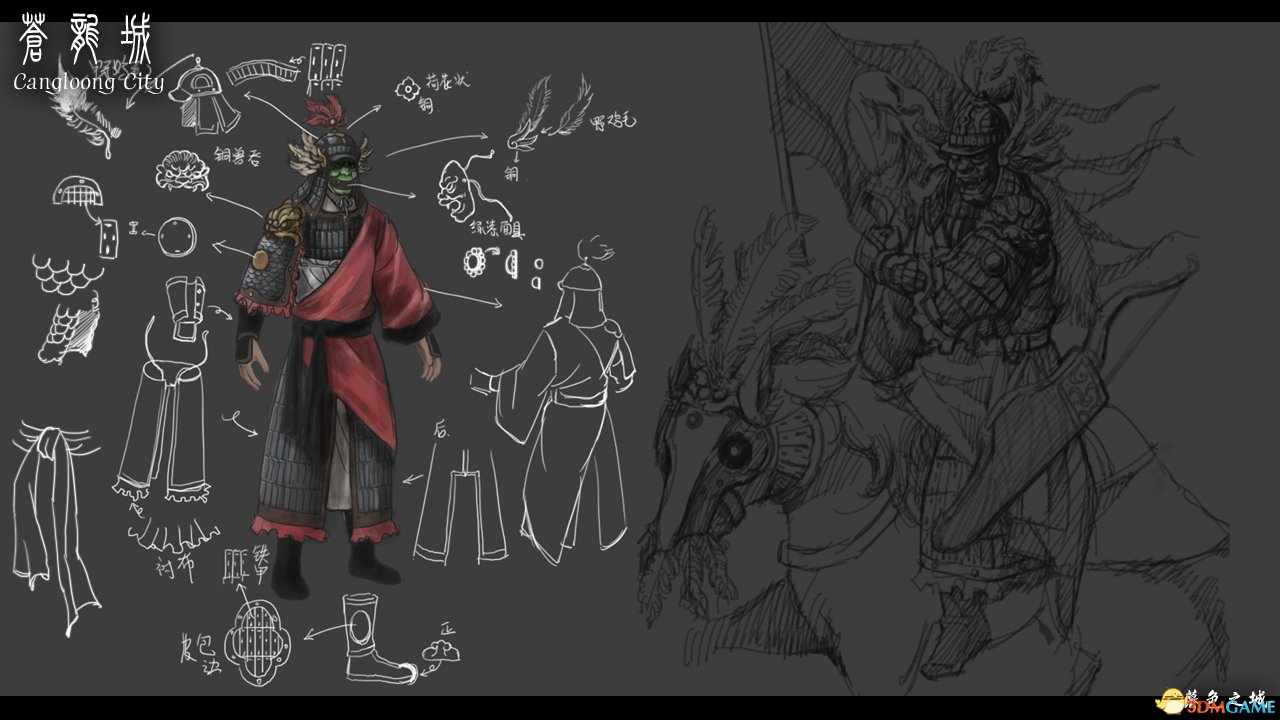Click the red feather plume on helmet
This screenshot has height=720, width=1280.
coord(327,114)
